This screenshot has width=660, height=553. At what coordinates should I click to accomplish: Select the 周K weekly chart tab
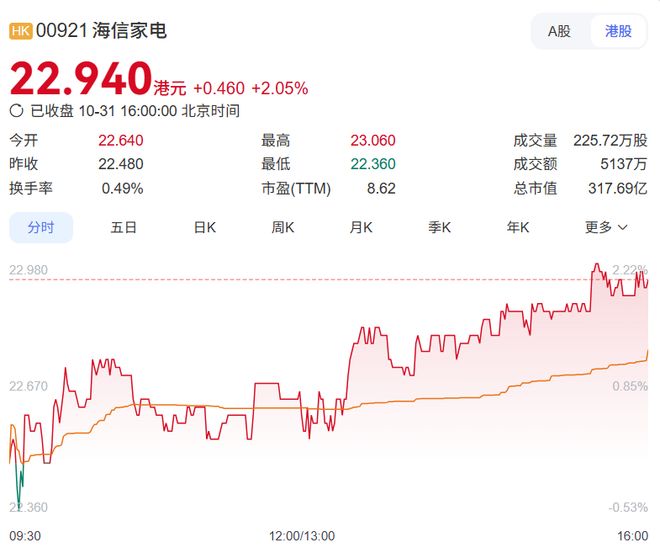pyautogui.click(x=283, y=227)
